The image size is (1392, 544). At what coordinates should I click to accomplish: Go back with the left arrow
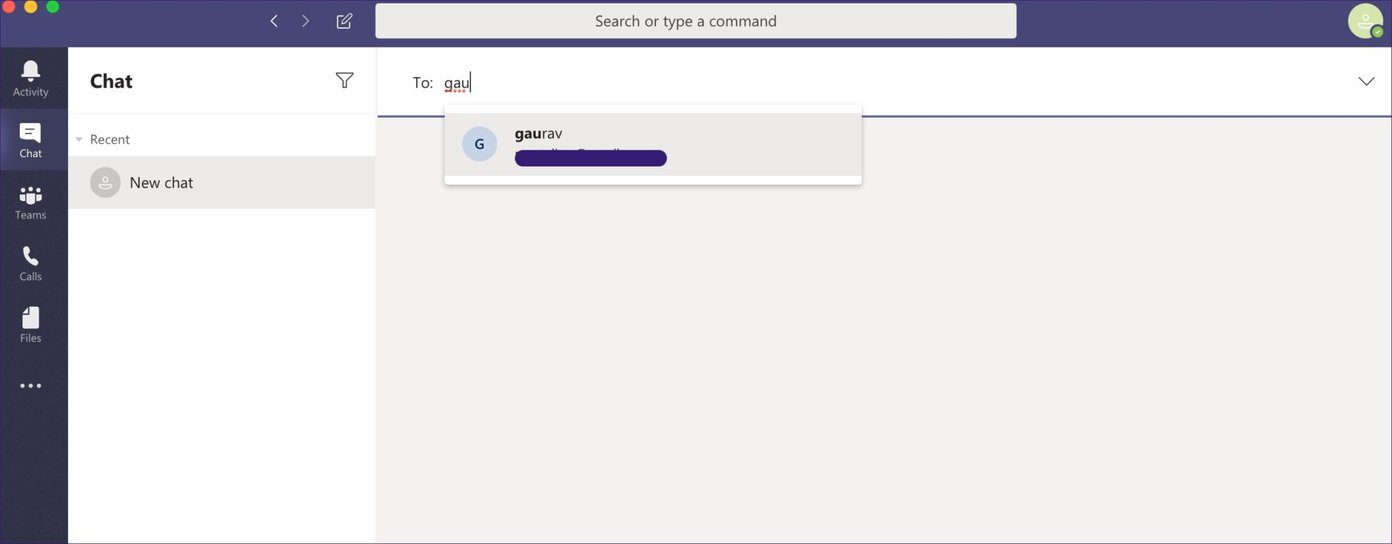point(274,21)
